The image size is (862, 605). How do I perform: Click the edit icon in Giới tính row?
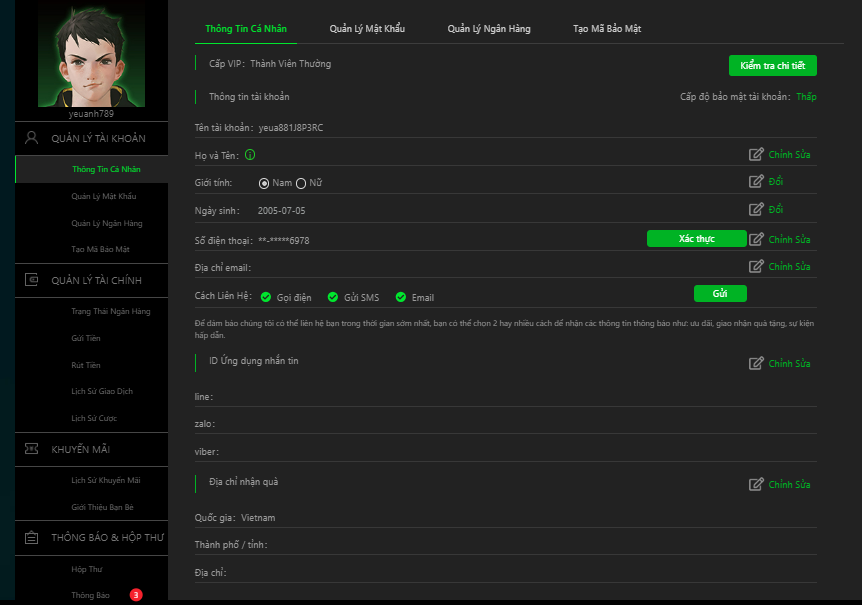(756, 181)
